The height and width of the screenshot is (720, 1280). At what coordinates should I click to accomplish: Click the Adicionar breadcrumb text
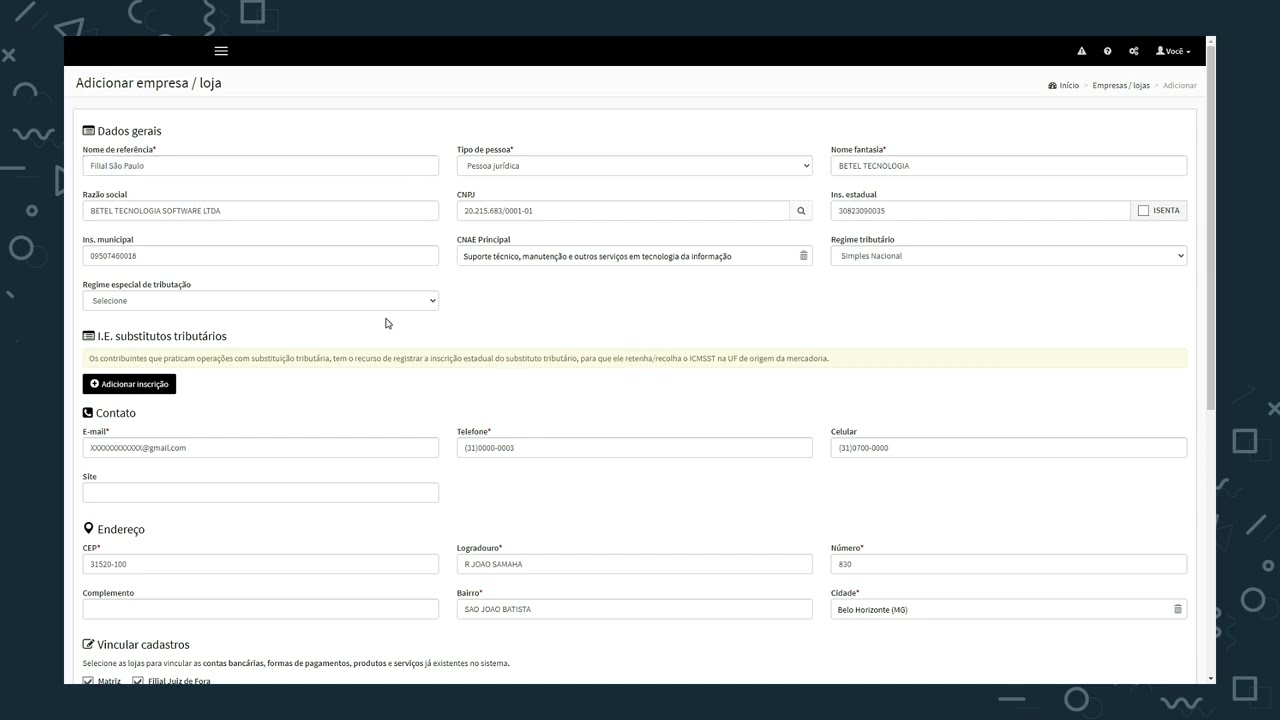click(x=1180, y=86)
